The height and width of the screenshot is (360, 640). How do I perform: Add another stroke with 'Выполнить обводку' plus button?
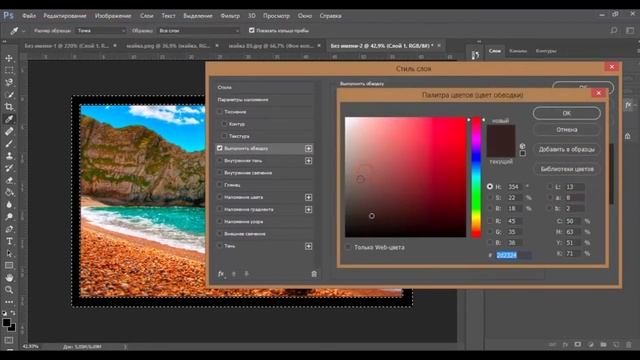click(309, 149)
